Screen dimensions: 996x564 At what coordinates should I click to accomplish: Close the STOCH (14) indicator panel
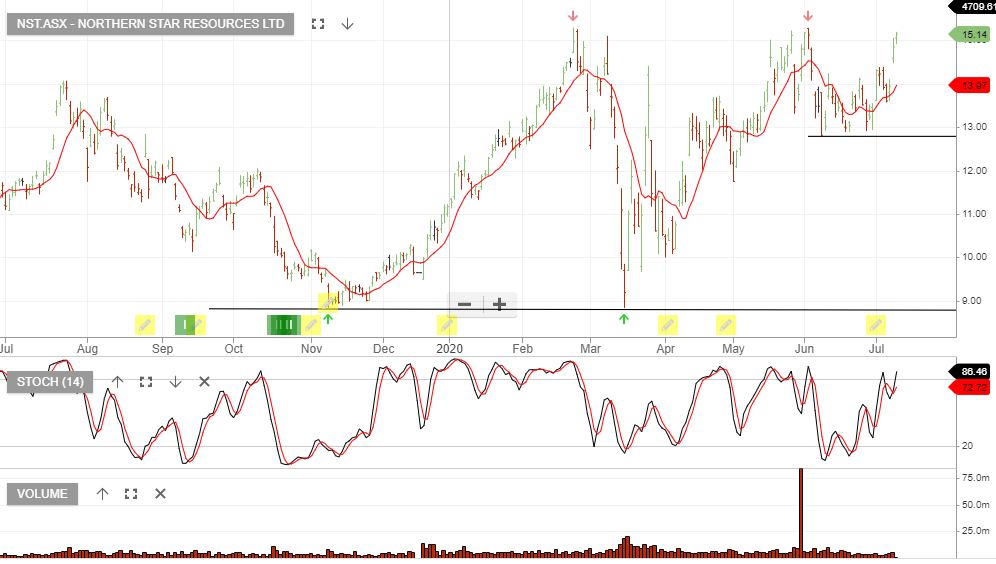(x=205, y=382)
